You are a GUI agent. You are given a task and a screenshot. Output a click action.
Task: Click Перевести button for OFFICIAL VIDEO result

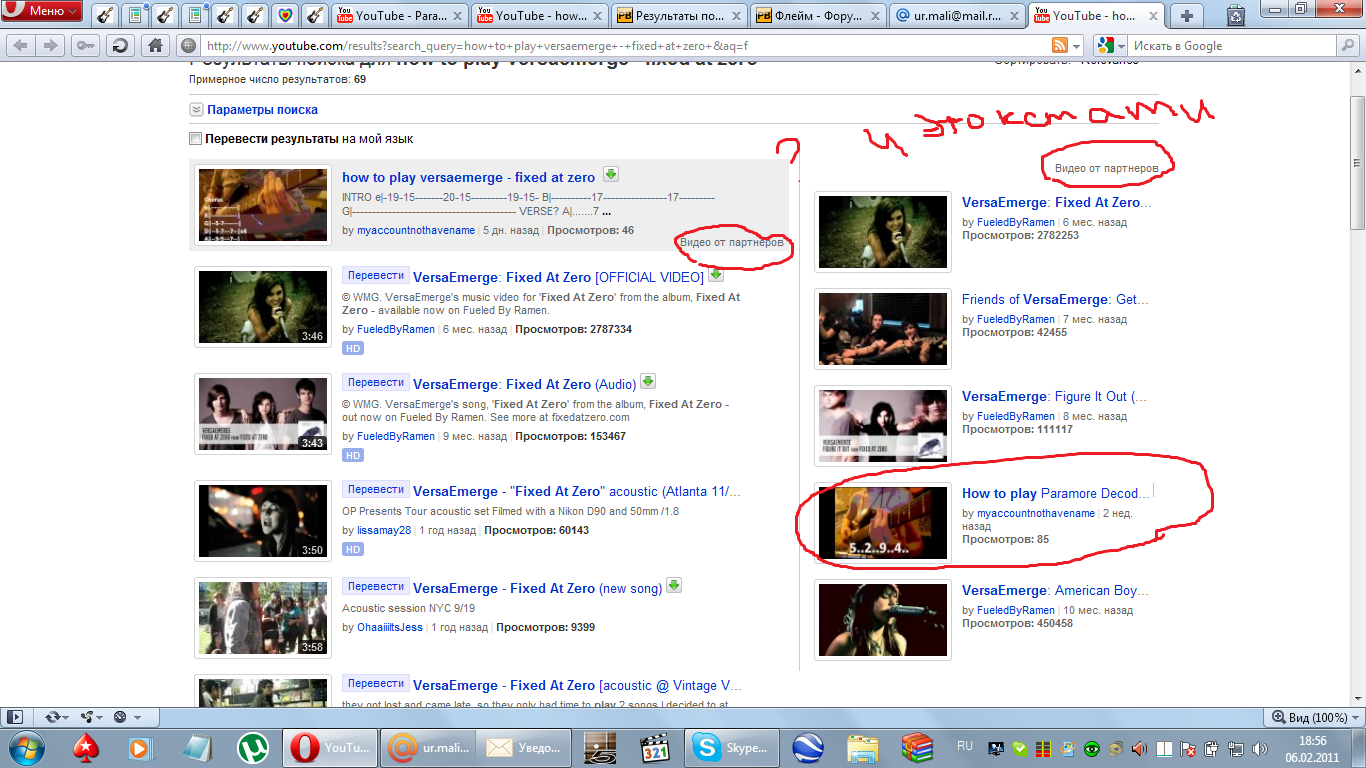click(376, 275)
